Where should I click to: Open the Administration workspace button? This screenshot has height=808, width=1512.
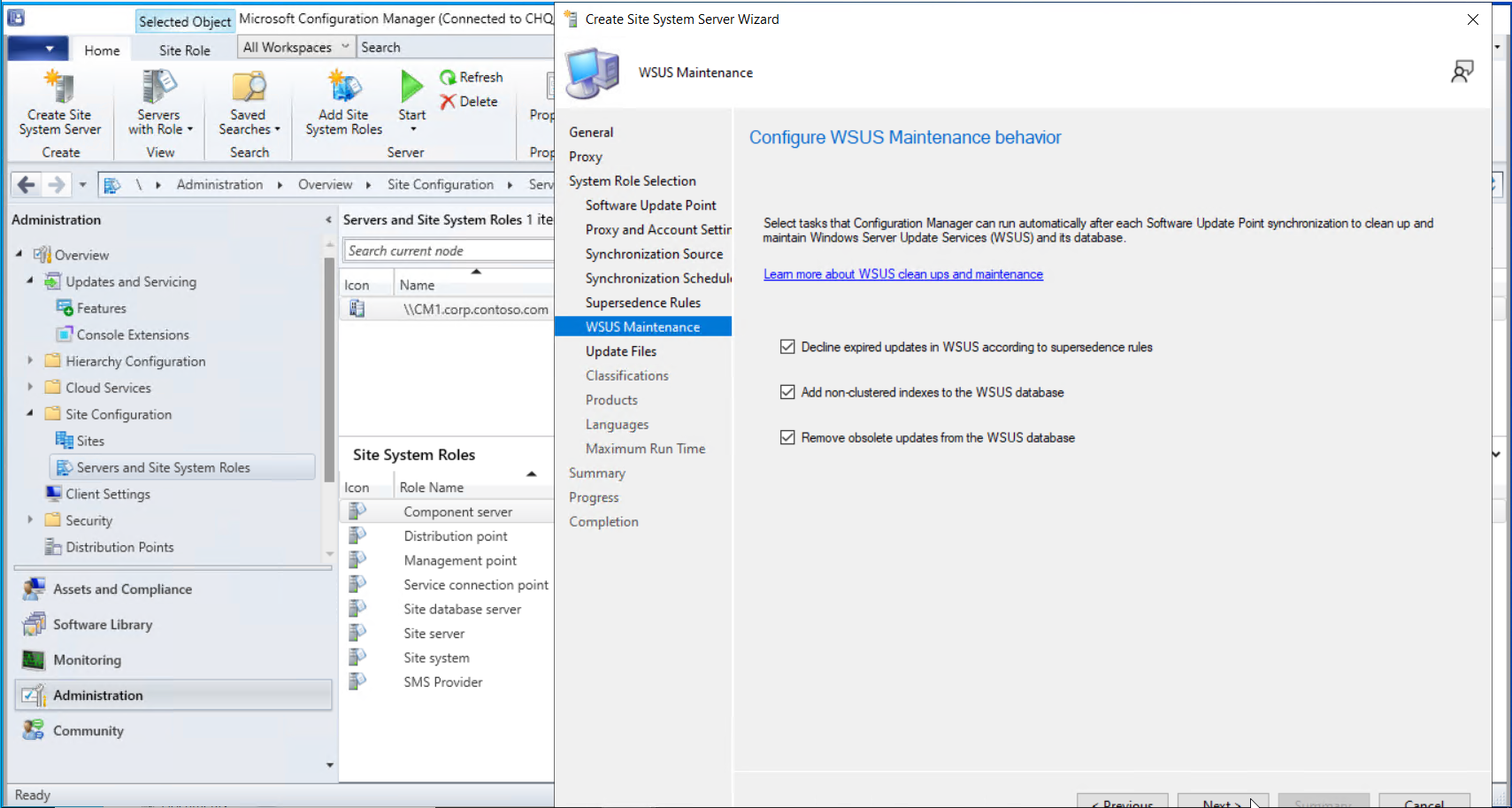[x=173, y=696]
